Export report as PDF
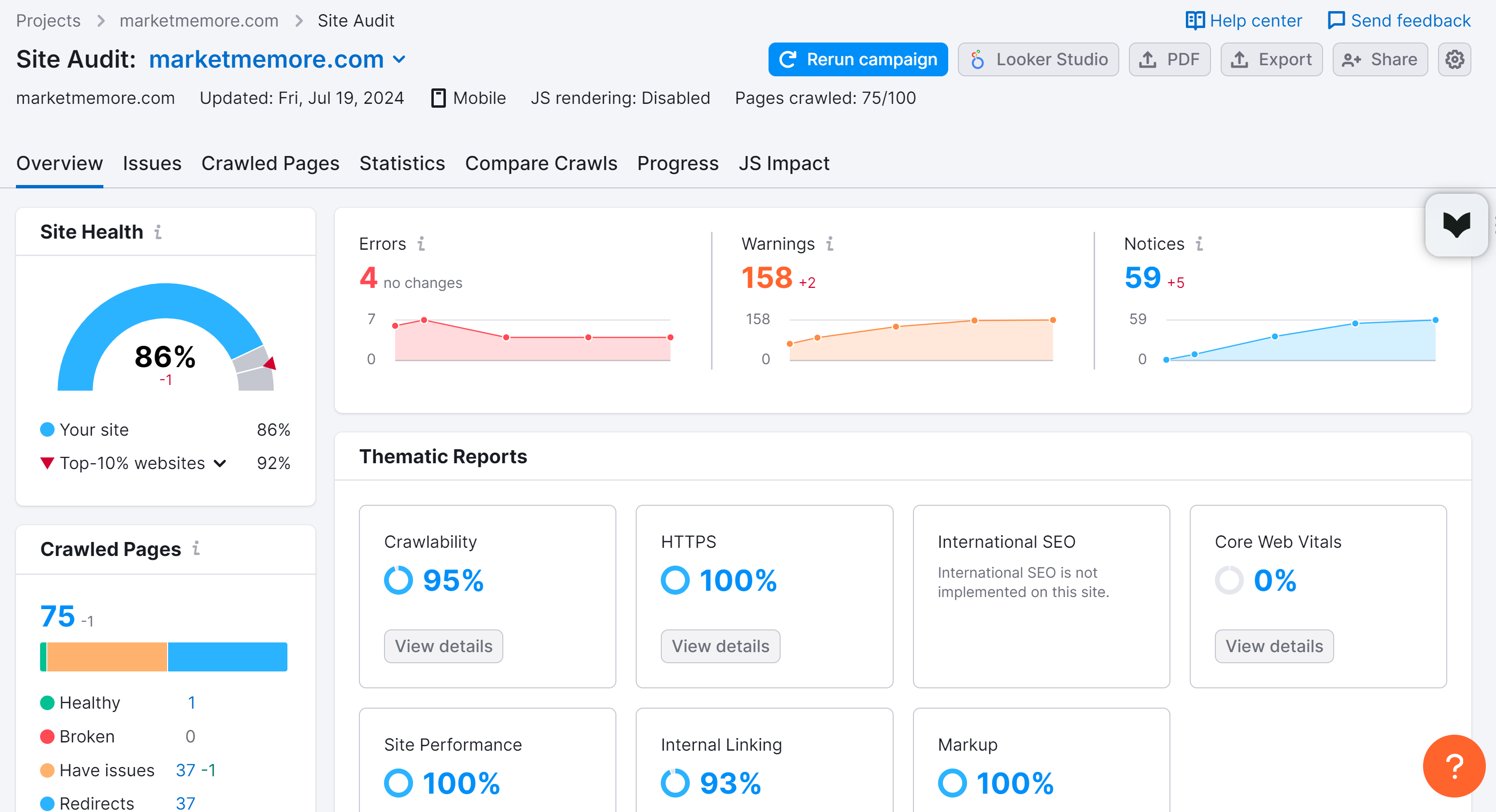This screenshot has height=812, width=1496. (x=1169, y=59)
